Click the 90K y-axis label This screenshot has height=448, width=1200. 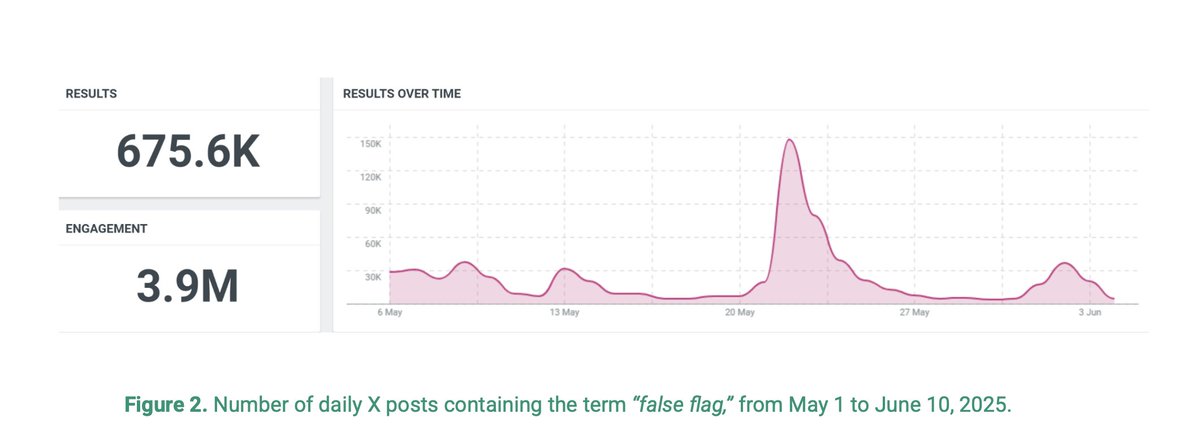coord(372,210)
